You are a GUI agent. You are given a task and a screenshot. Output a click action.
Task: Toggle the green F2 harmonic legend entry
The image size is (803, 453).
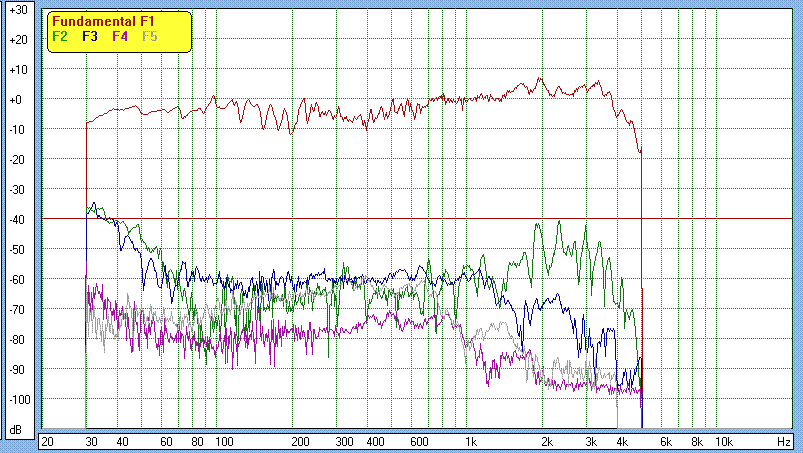[x=60, y=36]
